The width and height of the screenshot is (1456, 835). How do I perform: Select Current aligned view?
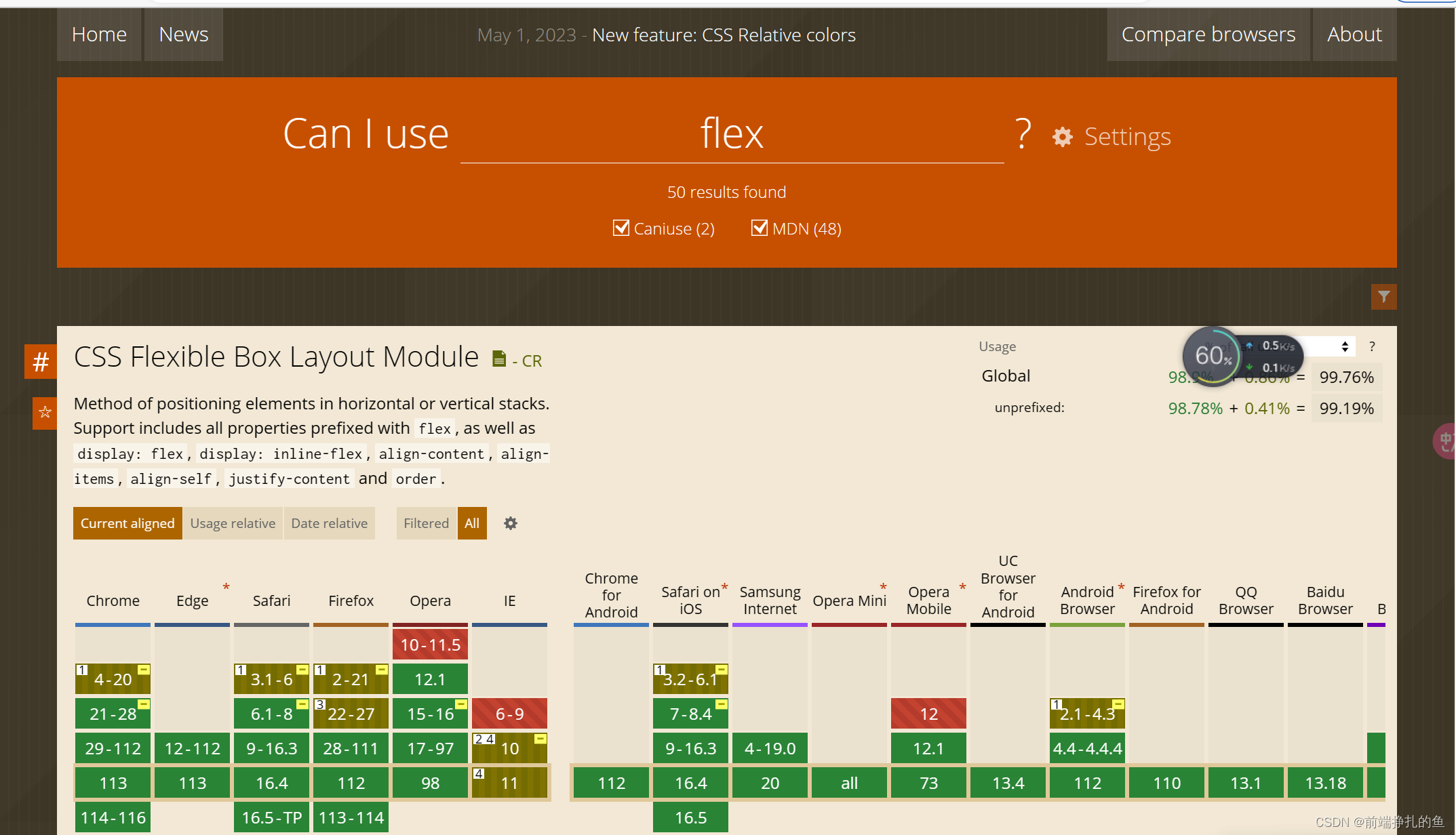point(127,523)
